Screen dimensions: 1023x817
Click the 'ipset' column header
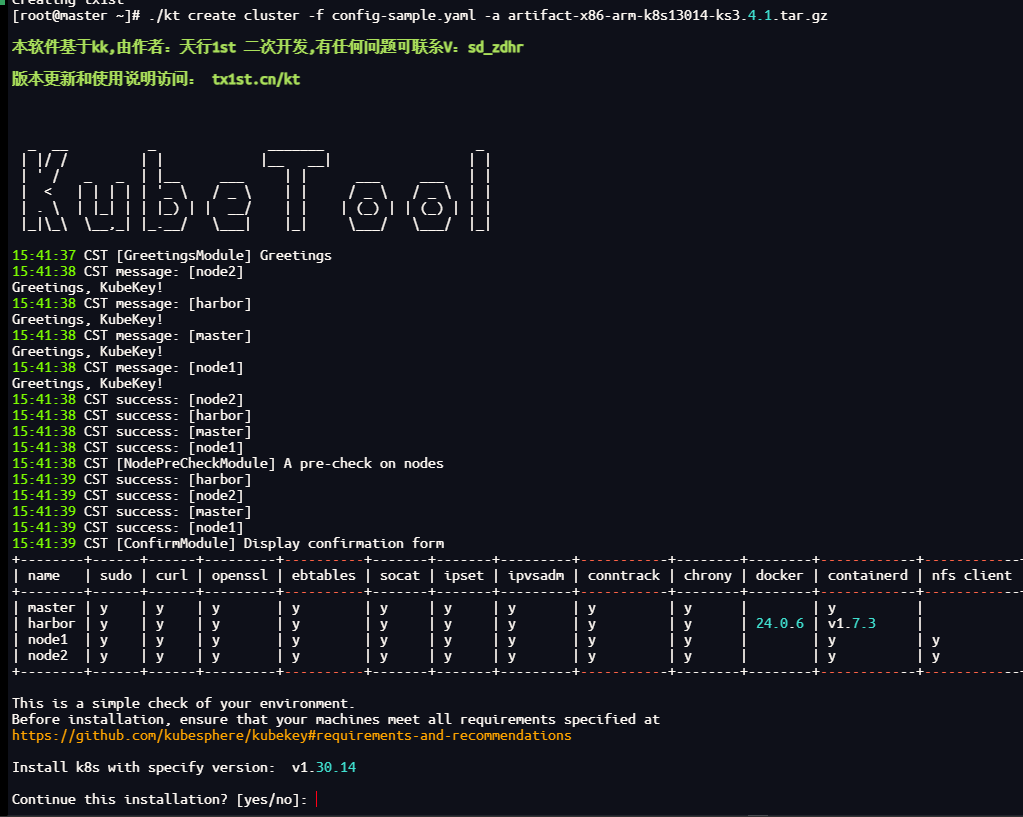coord(464,576)
